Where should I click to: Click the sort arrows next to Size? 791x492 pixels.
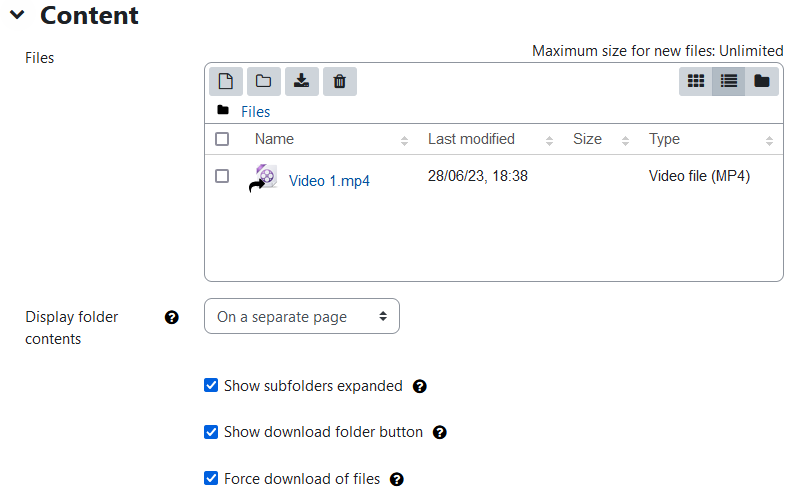[626, 141]
